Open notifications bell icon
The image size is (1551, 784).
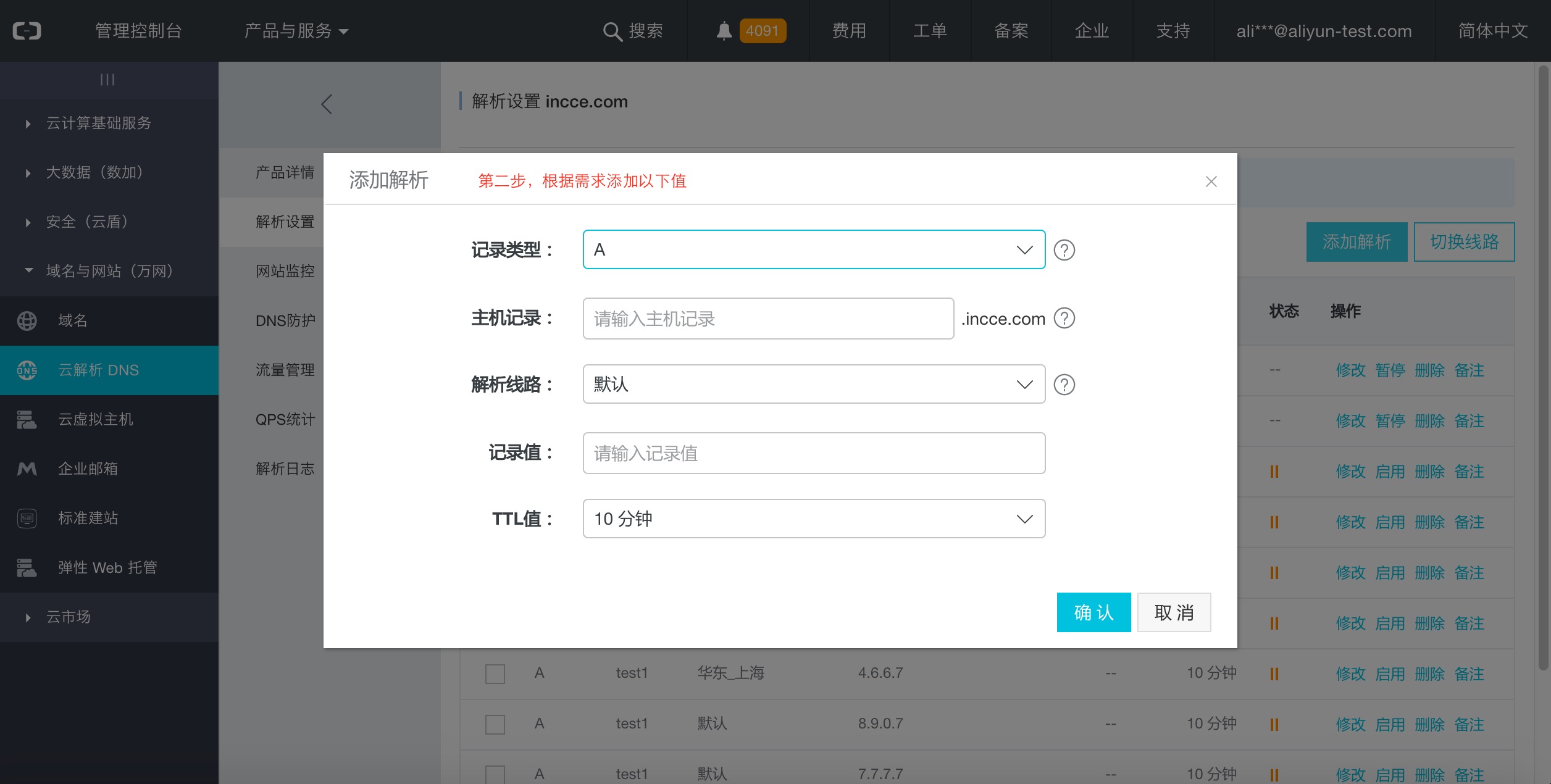[x=724, y=31]
